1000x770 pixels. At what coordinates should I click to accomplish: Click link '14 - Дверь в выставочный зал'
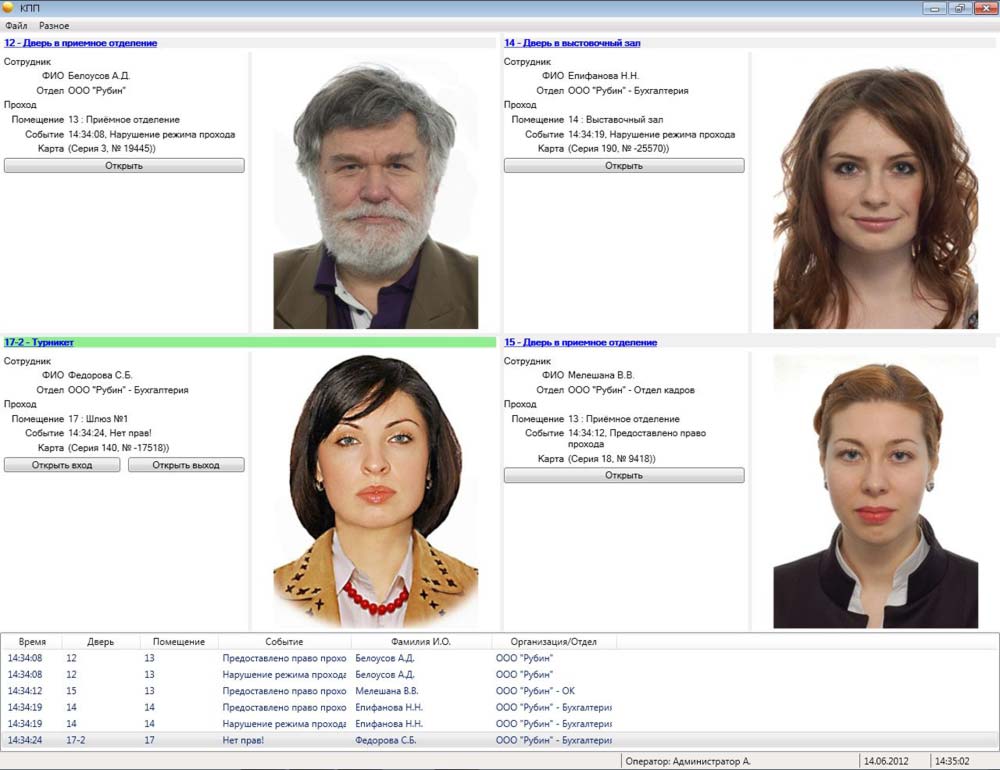click(x=572, y=43)
